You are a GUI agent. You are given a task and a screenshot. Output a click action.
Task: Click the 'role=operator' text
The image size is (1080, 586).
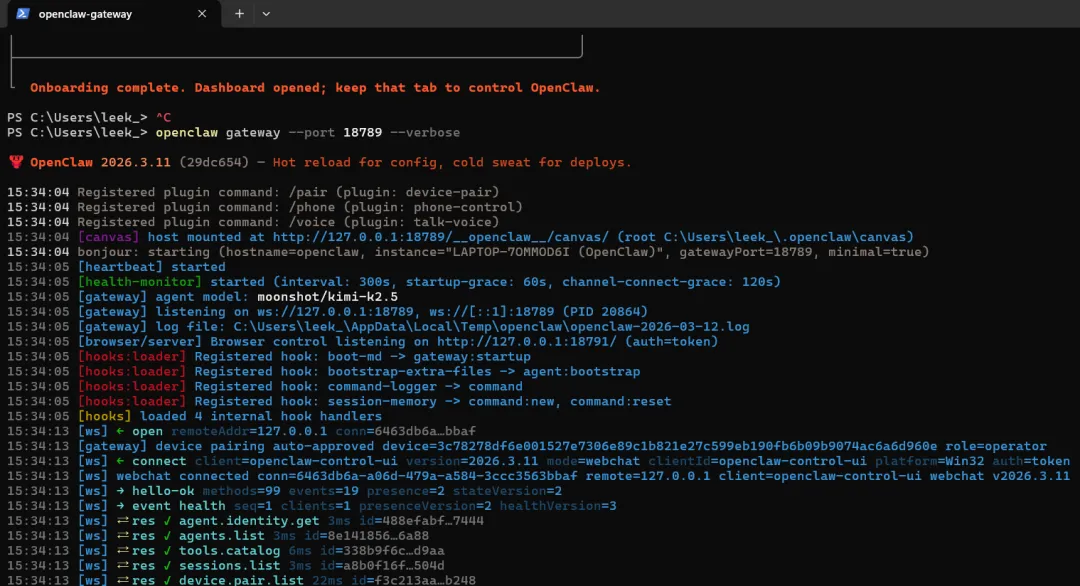click(996, 446)
